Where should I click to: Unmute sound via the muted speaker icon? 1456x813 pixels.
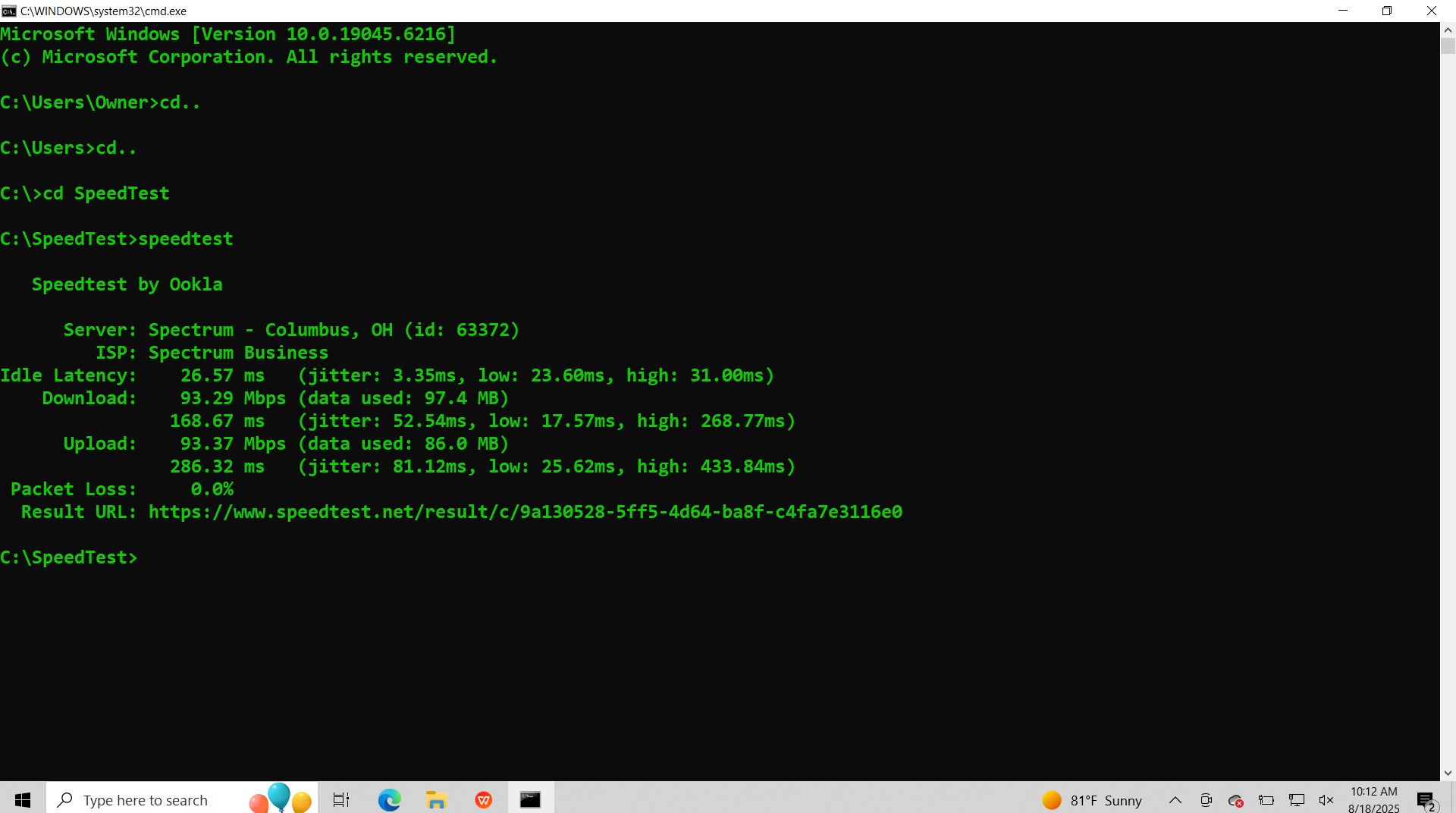(x=1326, y=800)
